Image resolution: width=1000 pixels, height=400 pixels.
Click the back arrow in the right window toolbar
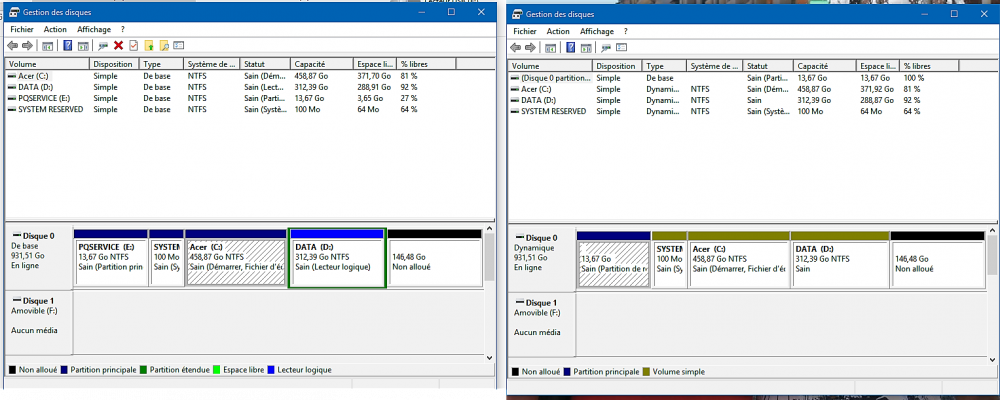(517, 47)
